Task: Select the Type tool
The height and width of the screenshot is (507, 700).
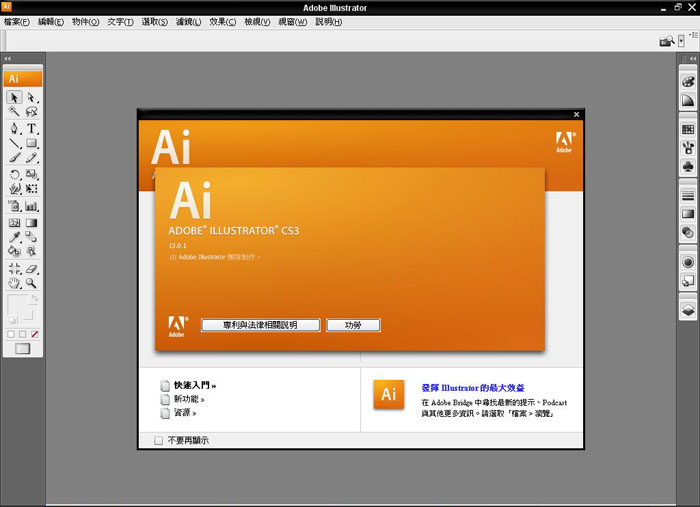Action: coord(31,129)
